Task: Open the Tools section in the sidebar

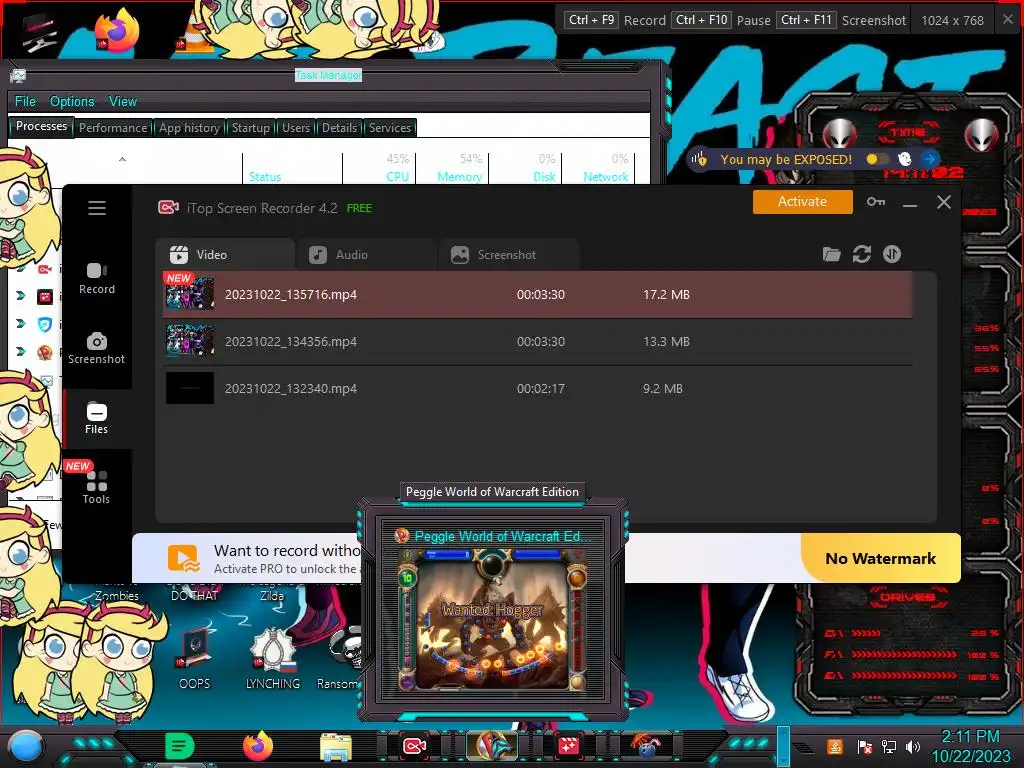Action: [x=97, y=488]
